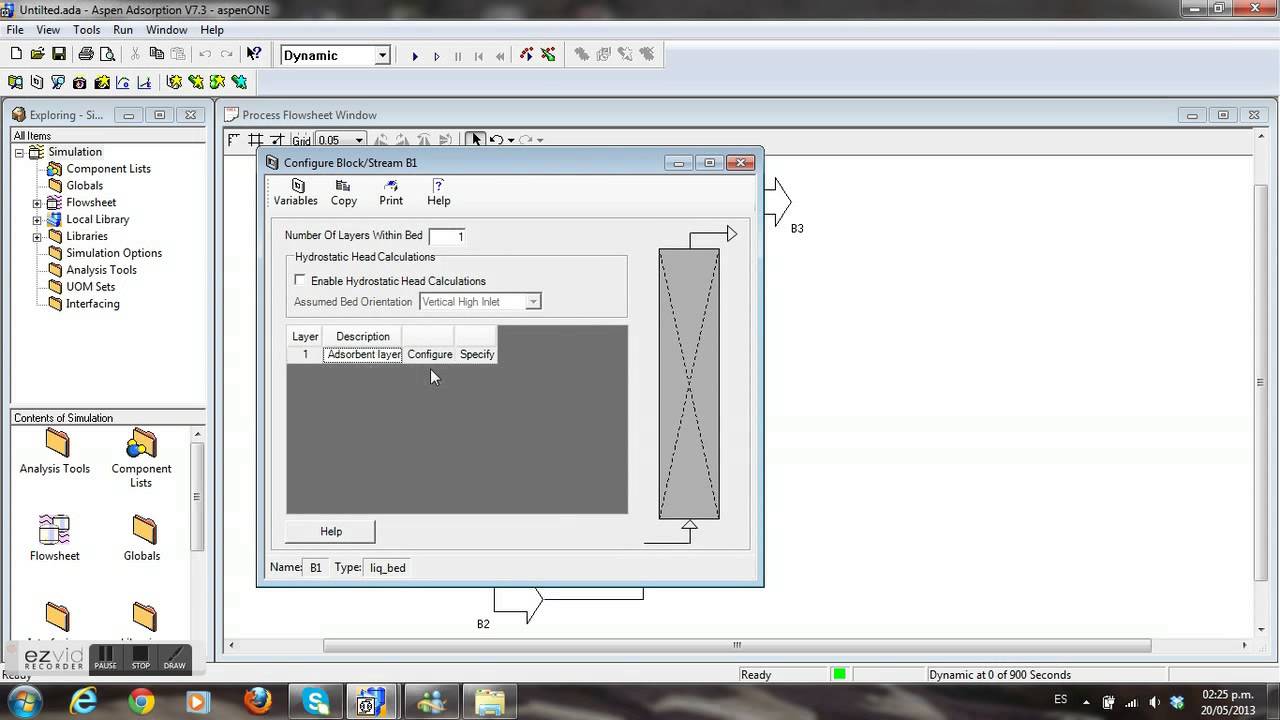Open Print Preview from the main toolbar
The width and height of the screenshot is (1280, 720).
tap(107, 55)
